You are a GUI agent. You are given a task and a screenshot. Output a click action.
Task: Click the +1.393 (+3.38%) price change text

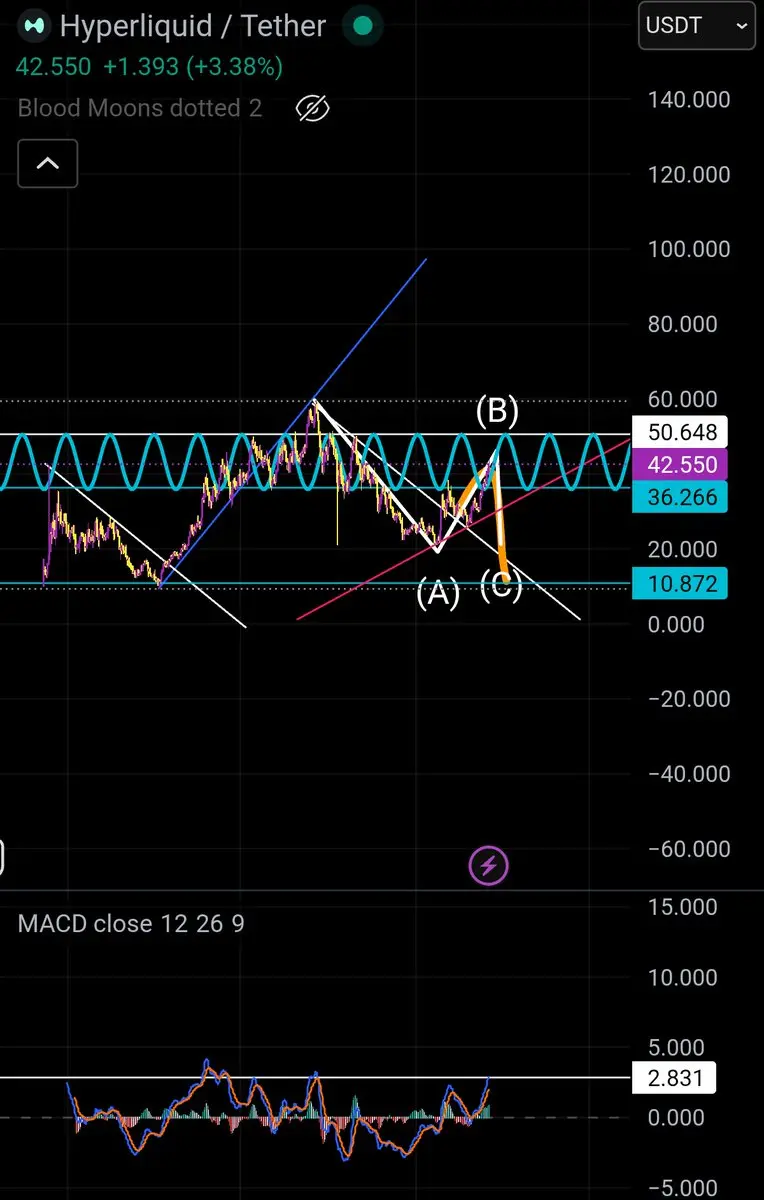(192, 68)
